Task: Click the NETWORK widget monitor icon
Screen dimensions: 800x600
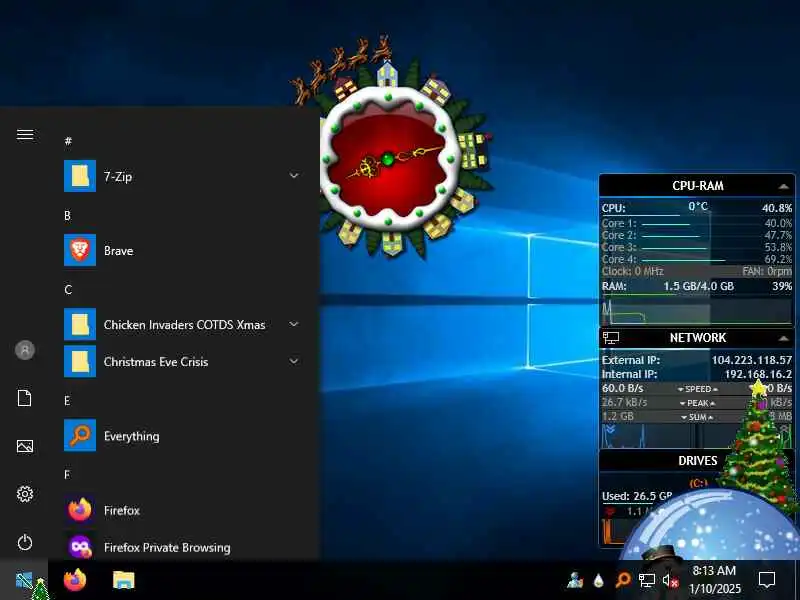Action: click(611, 338)
